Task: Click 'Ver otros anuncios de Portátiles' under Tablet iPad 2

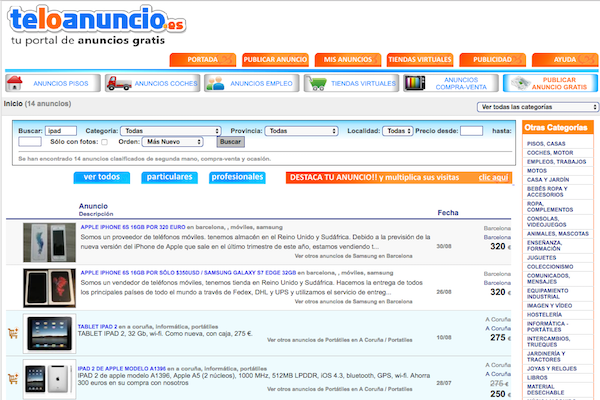Action: click(x=340, y=340)
